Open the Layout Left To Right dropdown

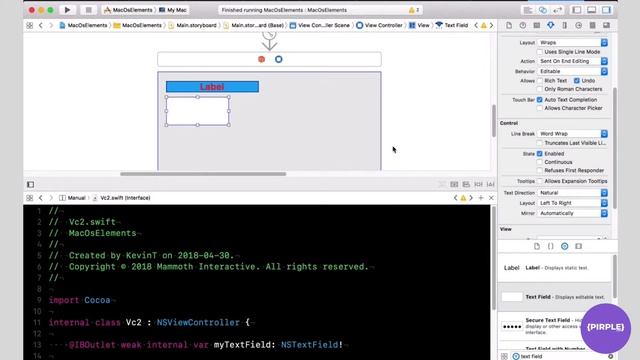pos(573,203)
